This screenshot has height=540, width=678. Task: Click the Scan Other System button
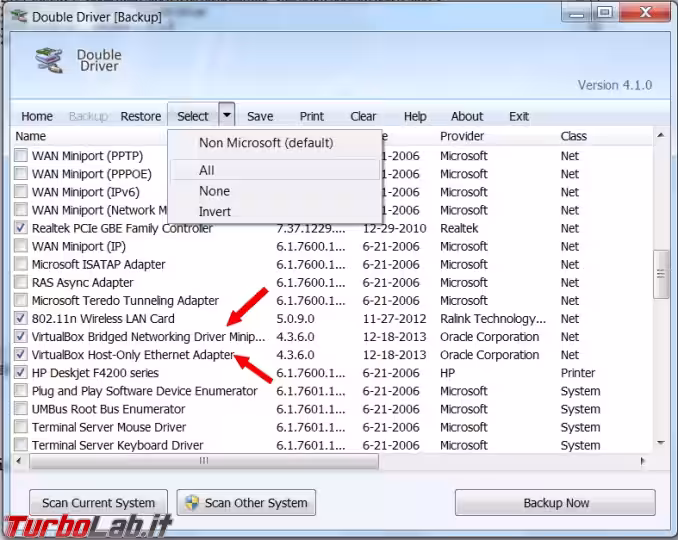[246, 503]
